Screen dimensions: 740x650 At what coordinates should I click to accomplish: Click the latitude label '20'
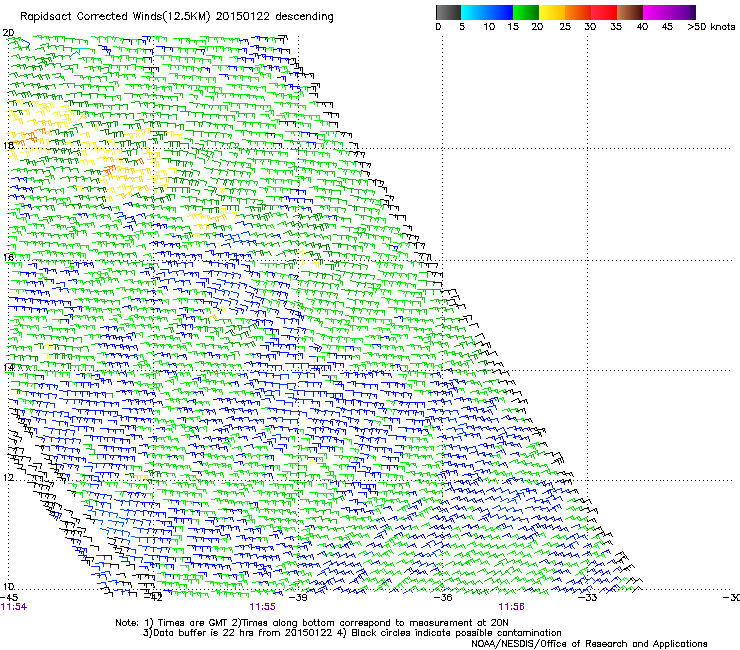pyautogui.click(x=8, y=33)
